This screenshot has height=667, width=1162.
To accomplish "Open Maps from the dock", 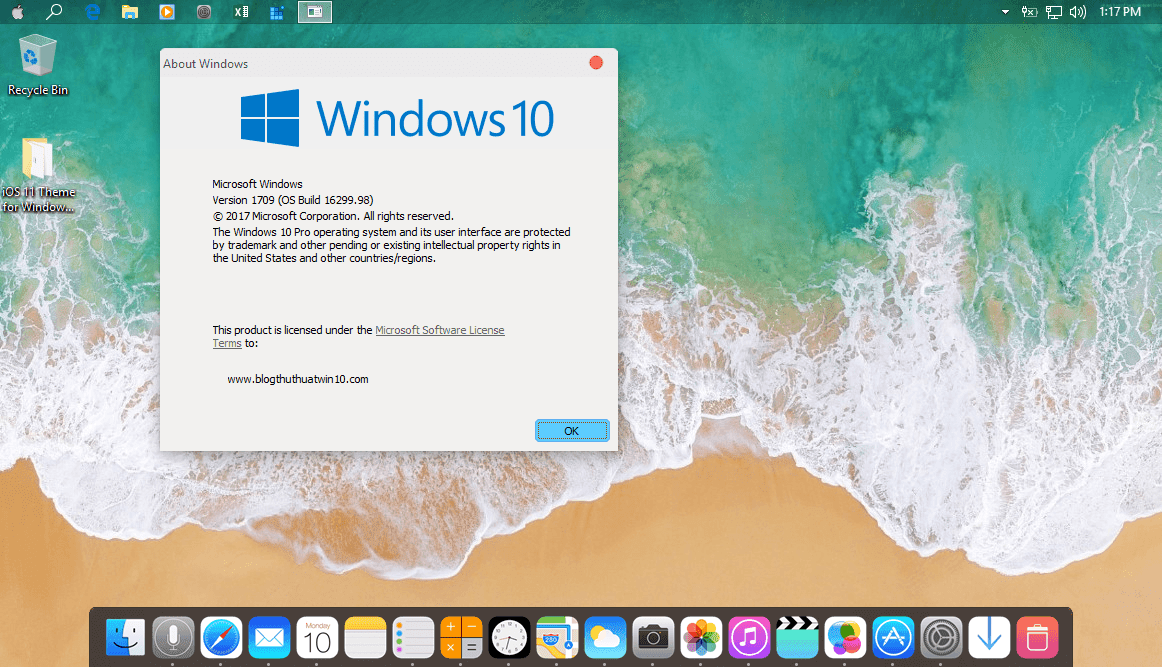I will click(557, 637).
